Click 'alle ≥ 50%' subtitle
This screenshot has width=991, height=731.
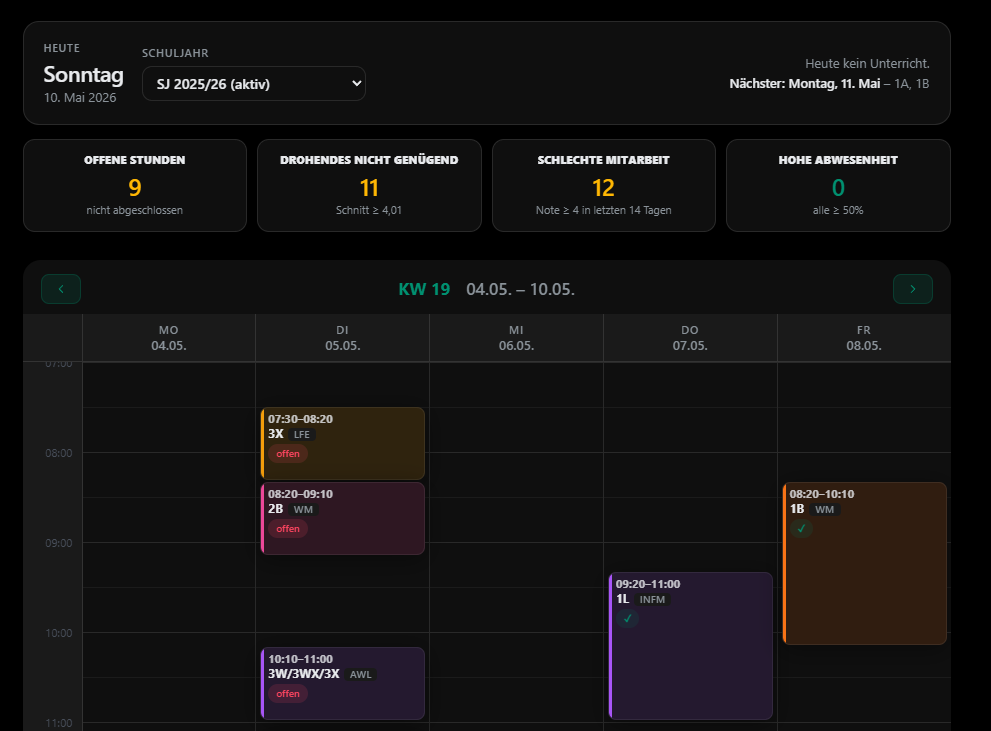pyautogui.click(x=838, y=210)
